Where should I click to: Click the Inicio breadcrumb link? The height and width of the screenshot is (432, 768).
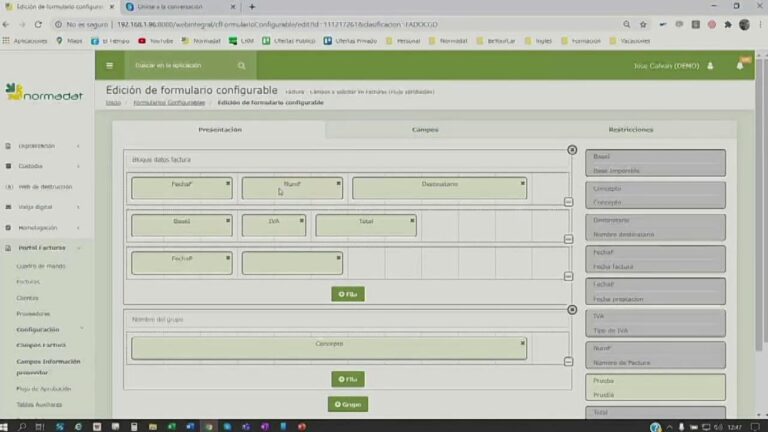(x=113, y=102)
